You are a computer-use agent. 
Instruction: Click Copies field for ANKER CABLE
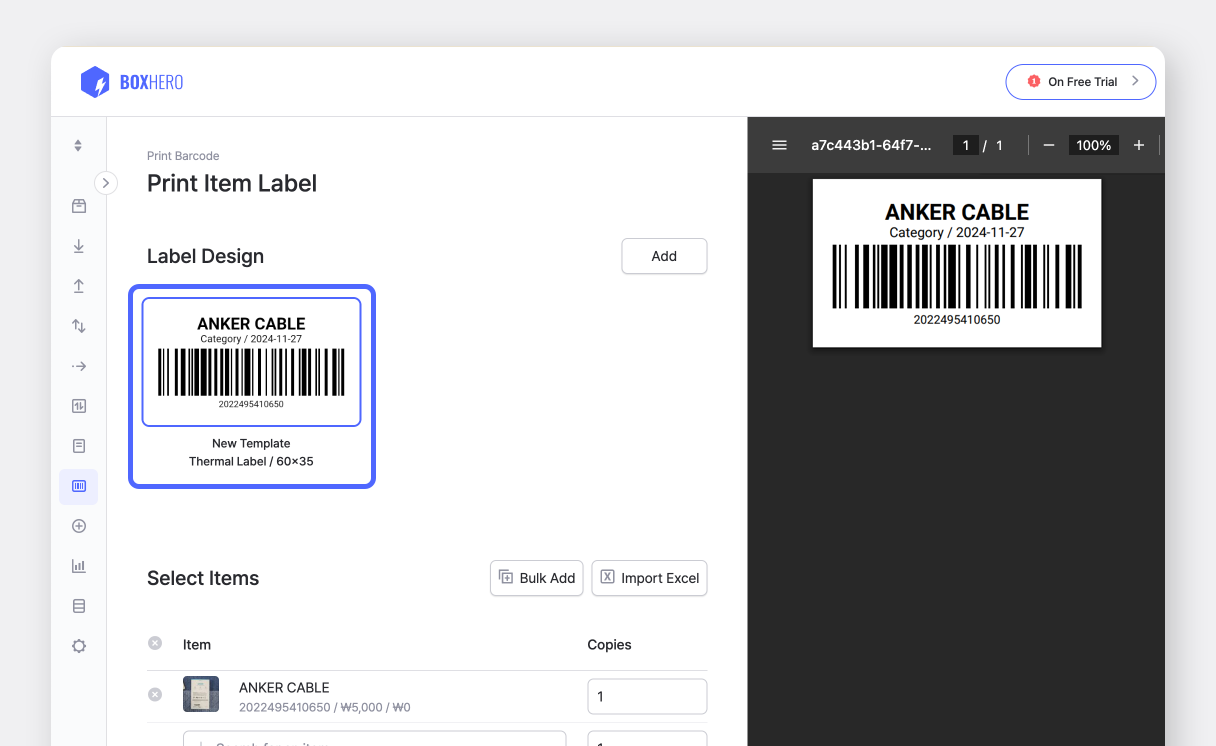click(x=646, y=696)
